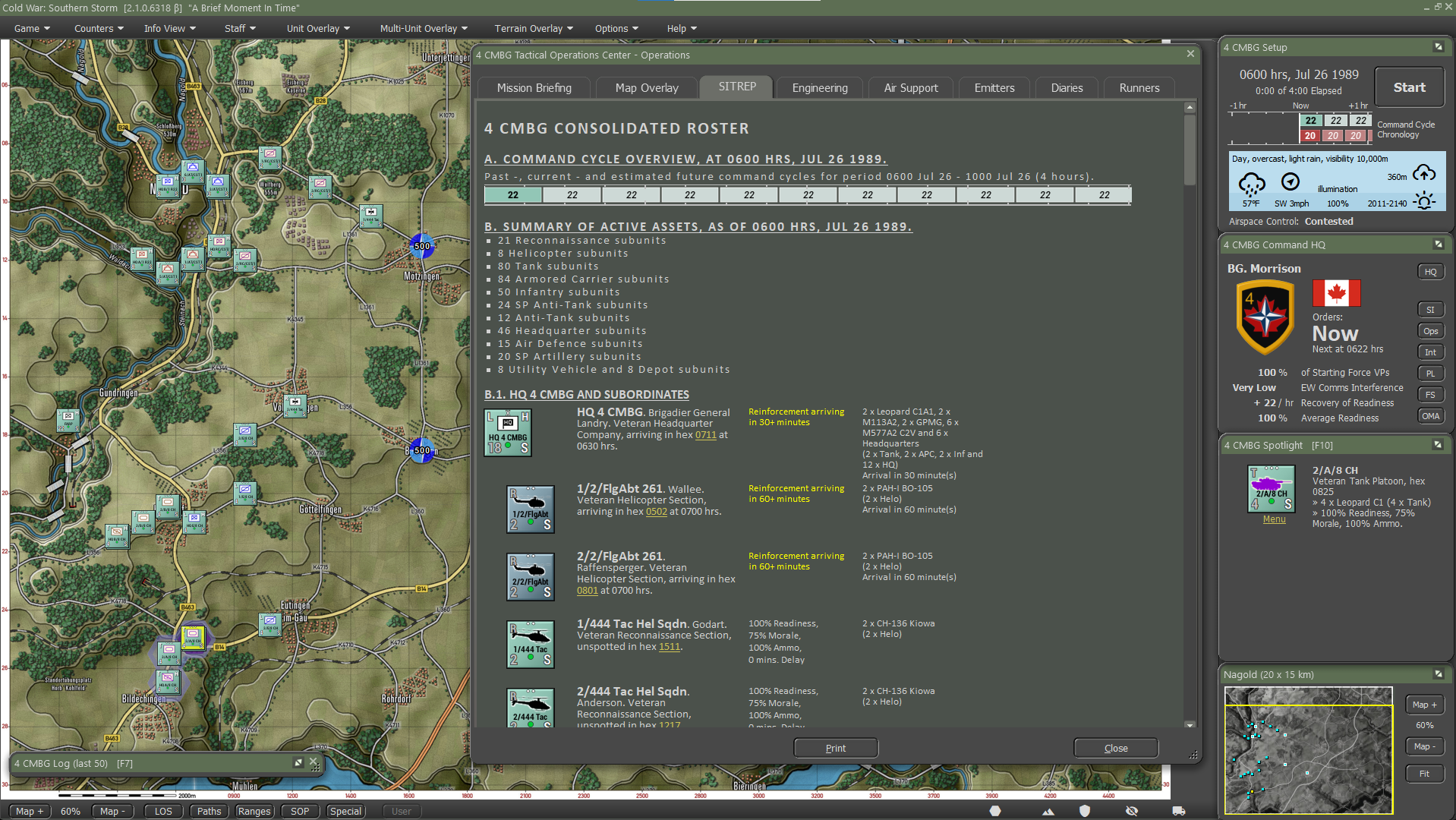Expand the Terrain Overlay menu
Image resolution: width=1456 pixels, height=820 pixels.
[x=533, y=29]
